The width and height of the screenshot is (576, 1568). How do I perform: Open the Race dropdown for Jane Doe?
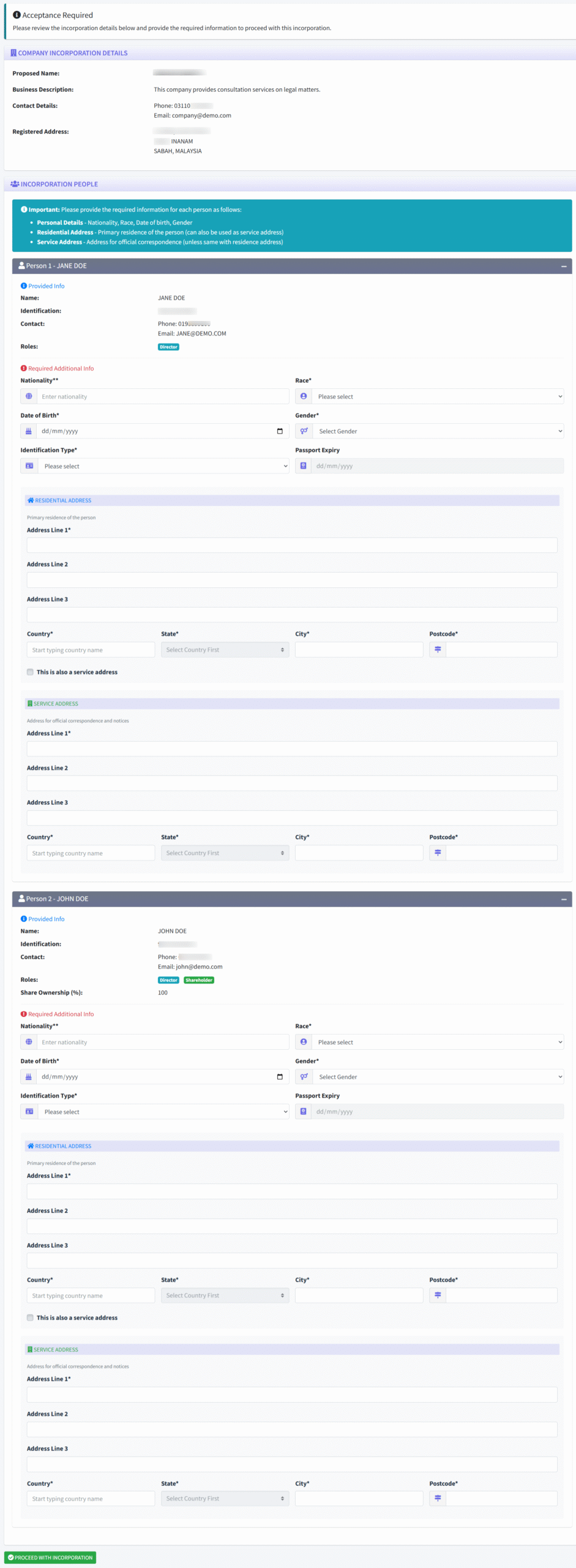pos(437,396)
